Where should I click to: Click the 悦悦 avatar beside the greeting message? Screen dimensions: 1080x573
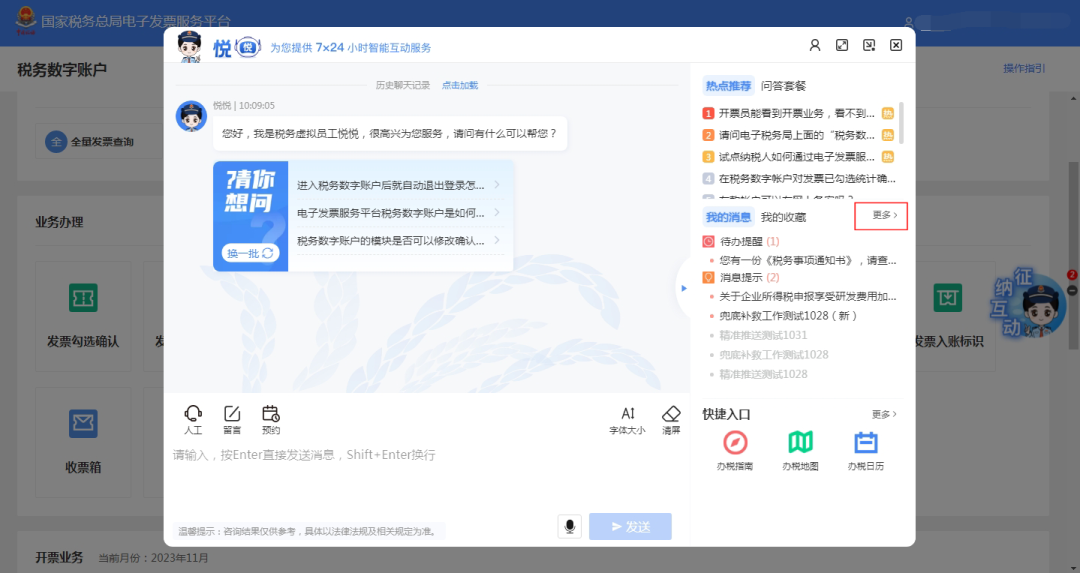point(191,116)
